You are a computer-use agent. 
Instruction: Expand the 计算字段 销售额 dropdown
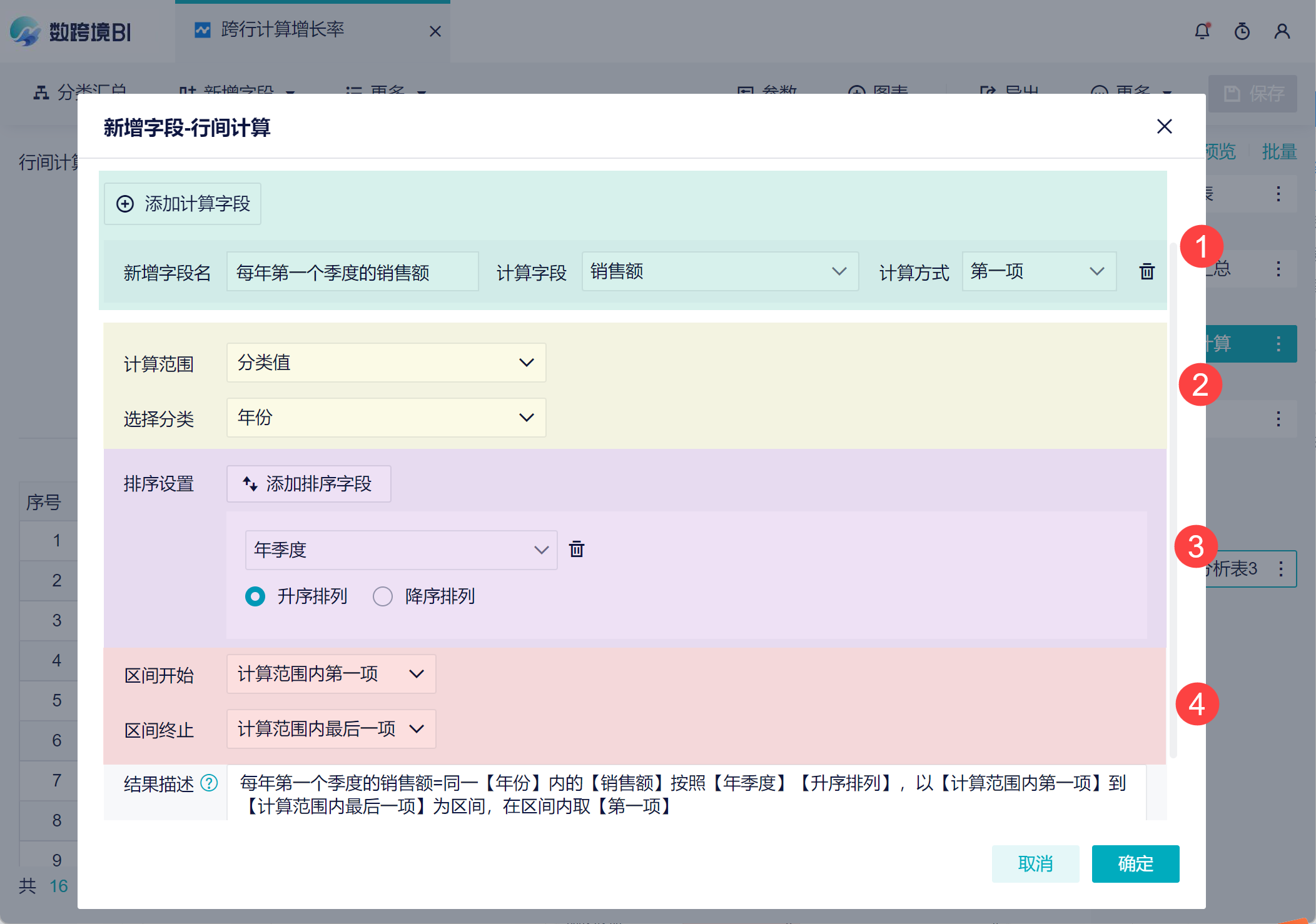[x=719, y=271]
